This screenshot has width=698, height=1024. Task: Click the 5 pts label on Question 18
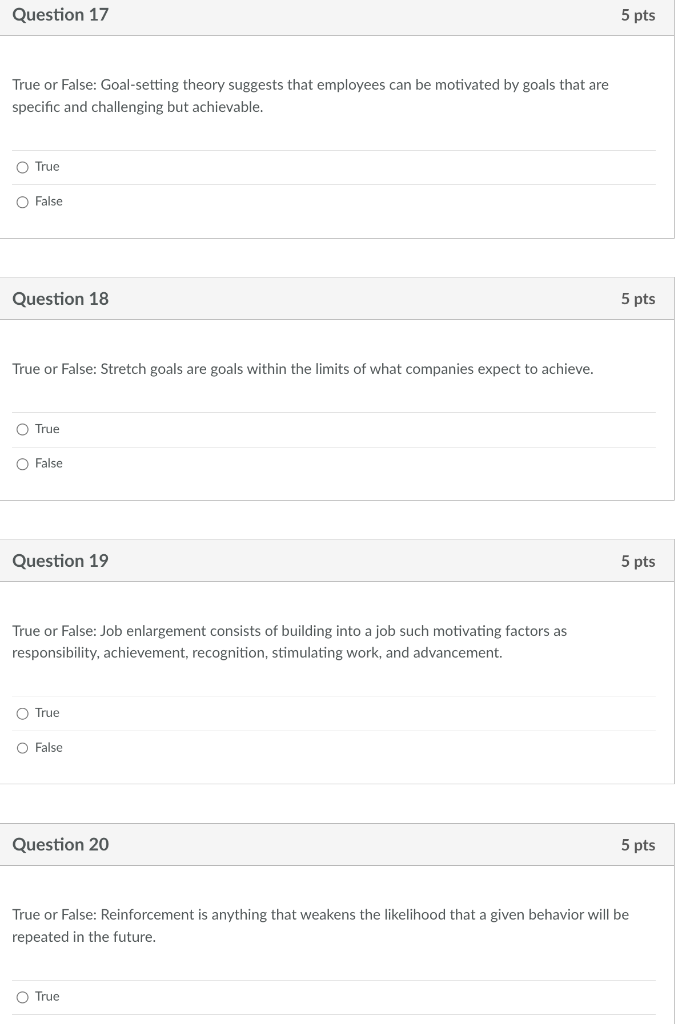(638, 299)
